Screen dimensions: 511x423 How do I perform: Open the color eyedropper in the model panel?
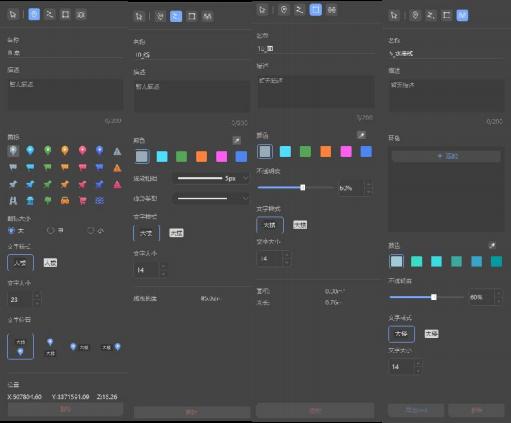click(x=492, y=245)
